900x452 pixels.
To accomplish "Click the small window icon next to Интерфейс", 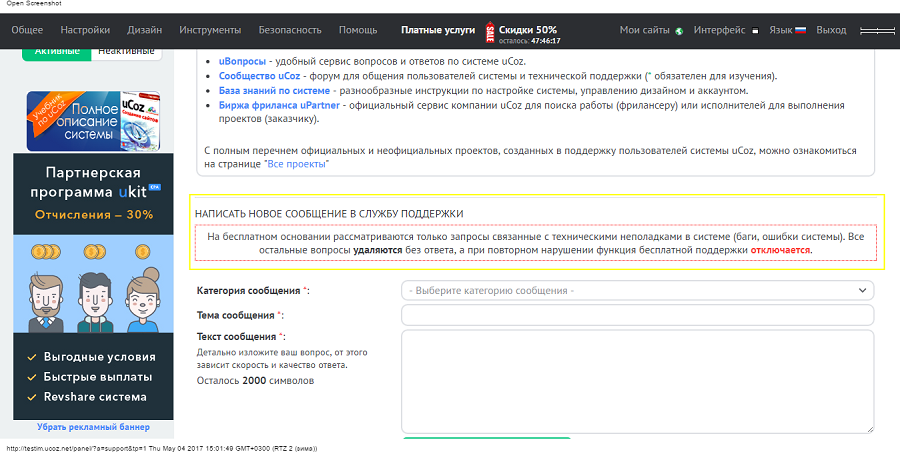I will [755, 31].
